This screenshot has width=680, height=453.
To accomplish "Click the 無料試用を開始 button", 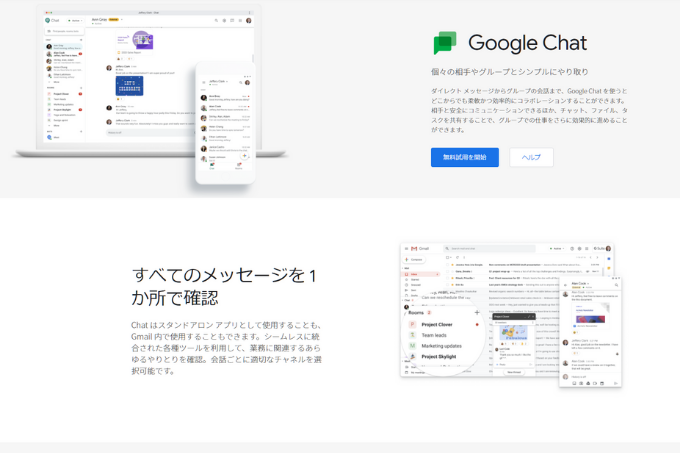I will pyautogui.click(x=464, y=157).
